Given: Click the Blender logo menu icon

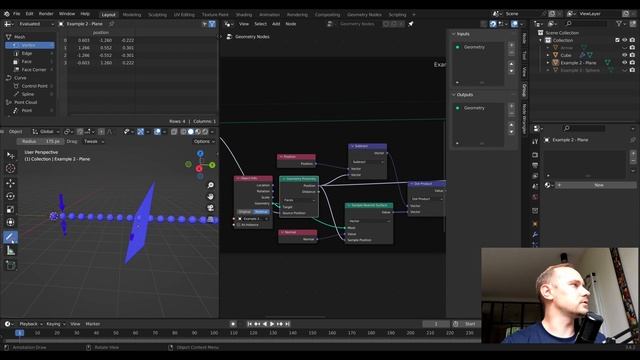Looking at the screenshot, I should coord(7,14).
